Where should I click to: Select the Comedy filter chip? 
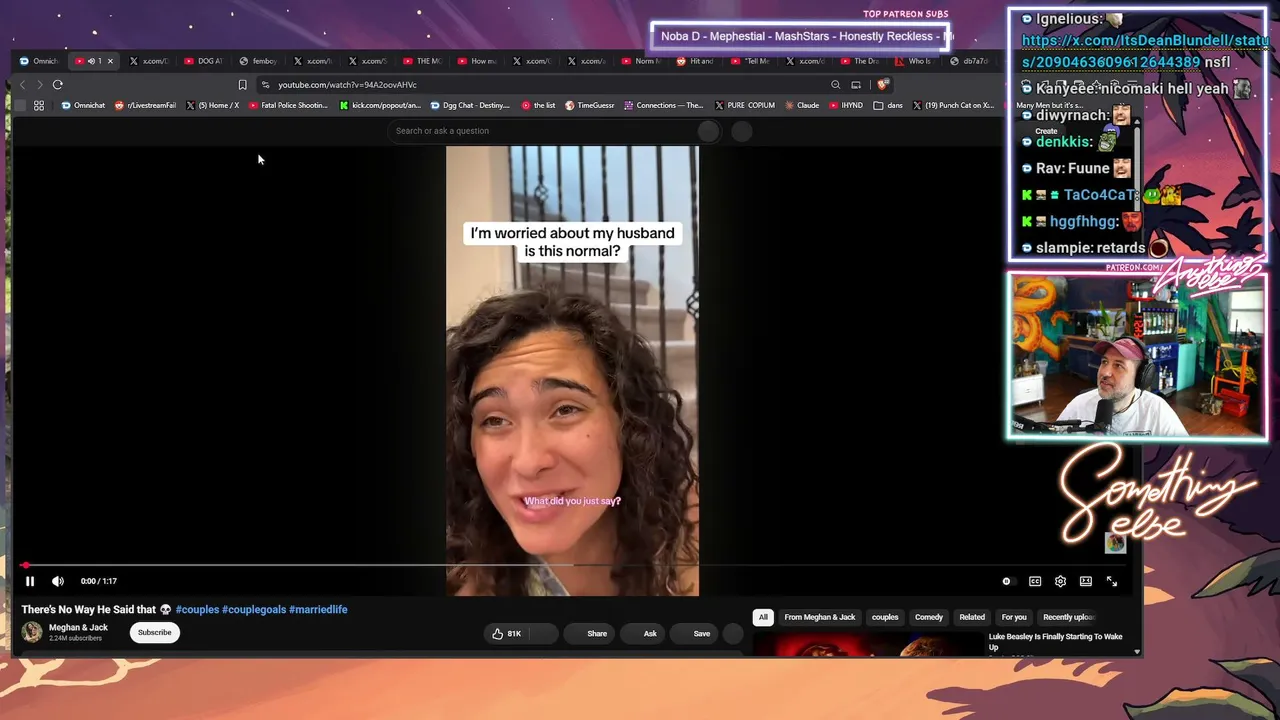929,617
